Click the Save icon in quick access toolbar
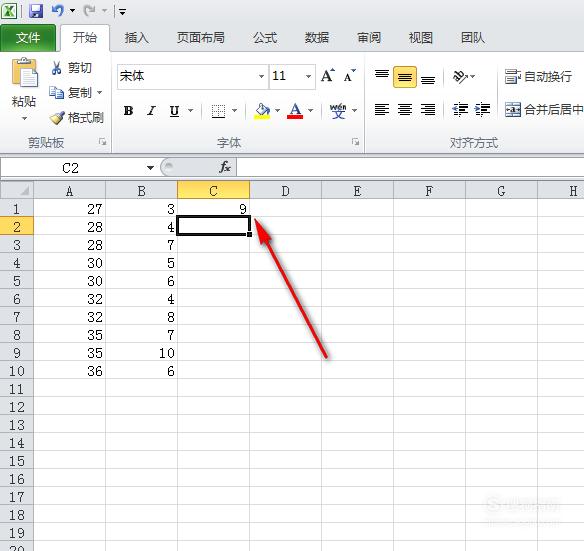Image resolution: width=584 pixels, height=551 pixels. (x=36, y=10)
